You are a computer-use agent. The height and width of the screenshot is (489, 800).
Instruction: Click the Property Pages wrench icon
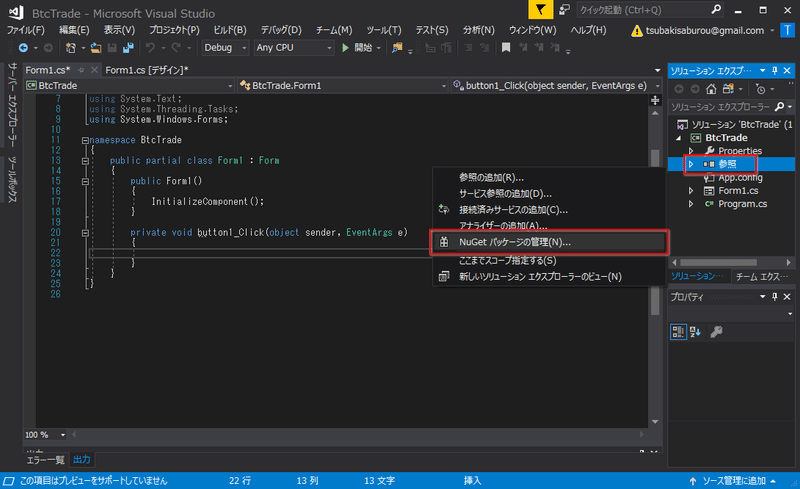pyautogui.click(x=716, y=332)
